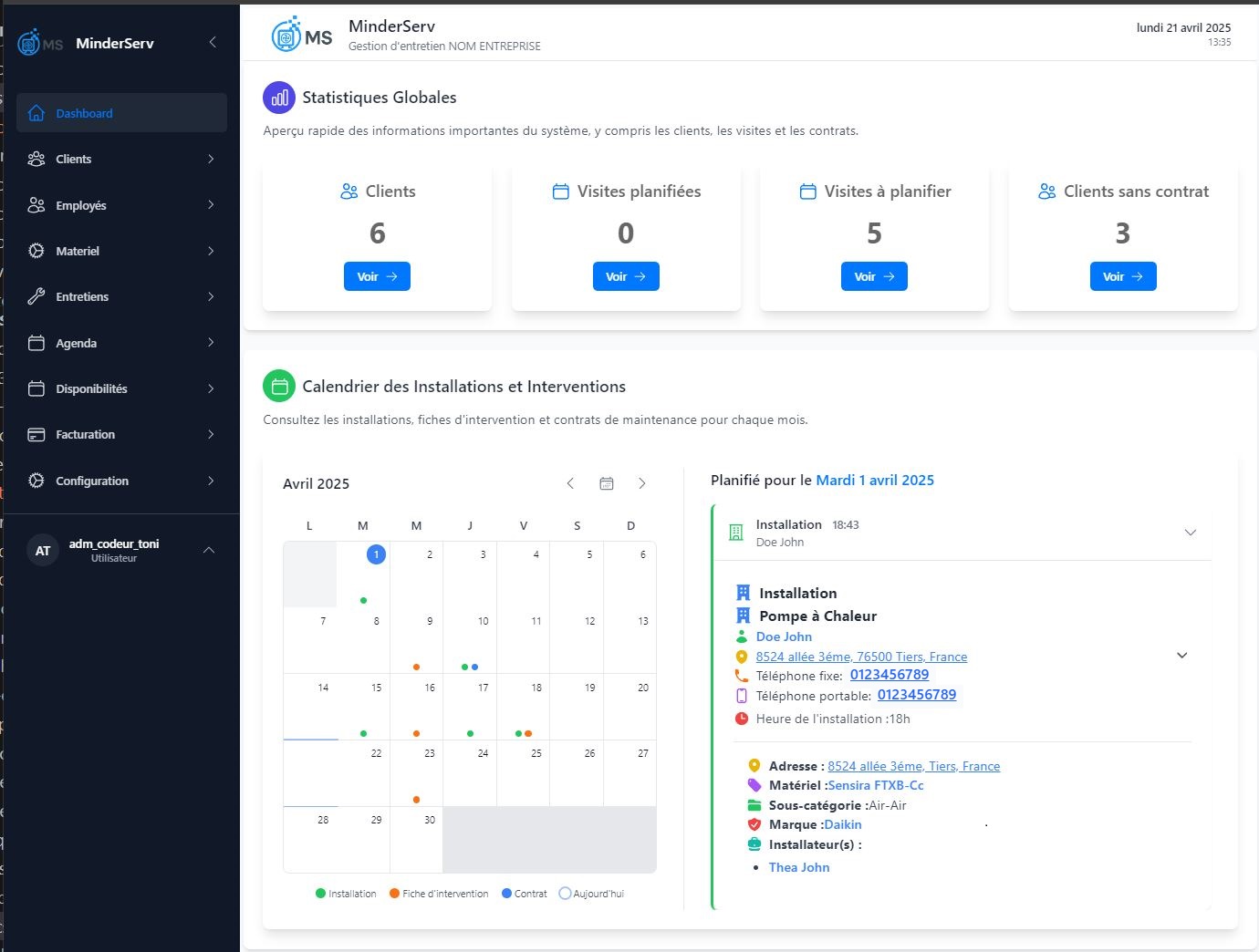Go to next month in calendar
This screenshot has height=952, width=1259.
pos(642,483)
